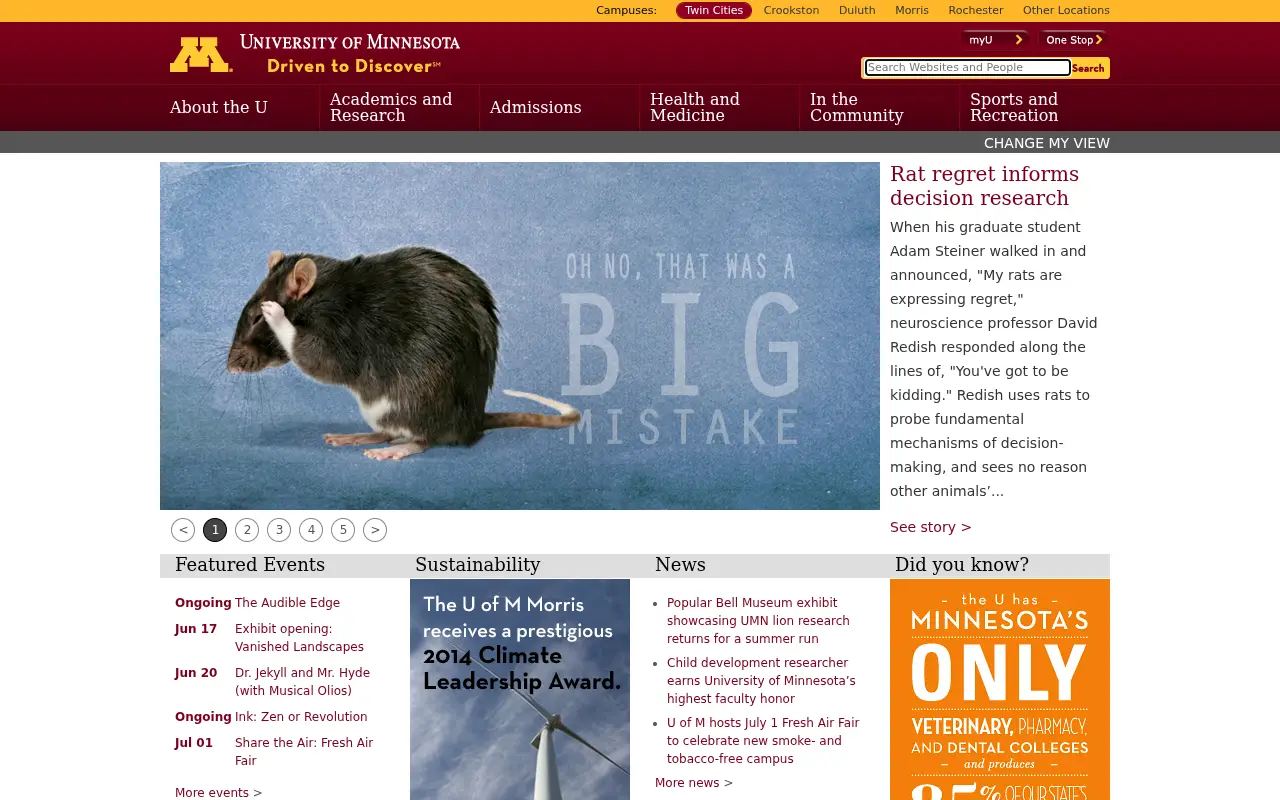Select carousel slide 2
Viewport: 1280px width, 800px height.
(247, 530)
